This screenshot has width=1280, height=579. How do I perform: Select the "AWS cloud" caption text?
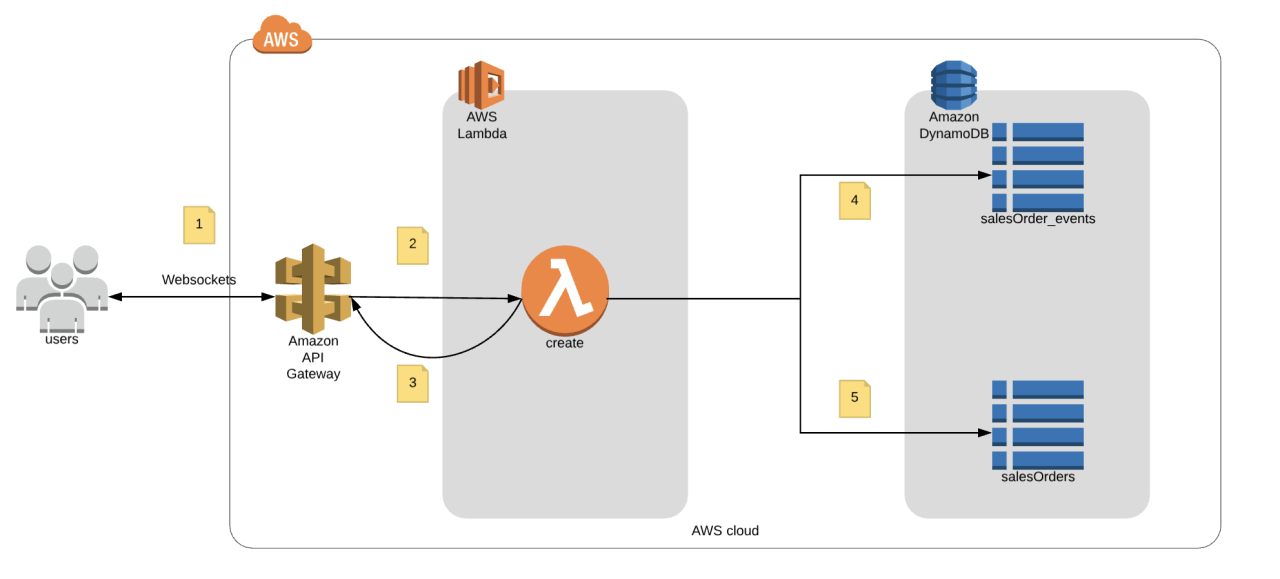click(x=725, y=531)
